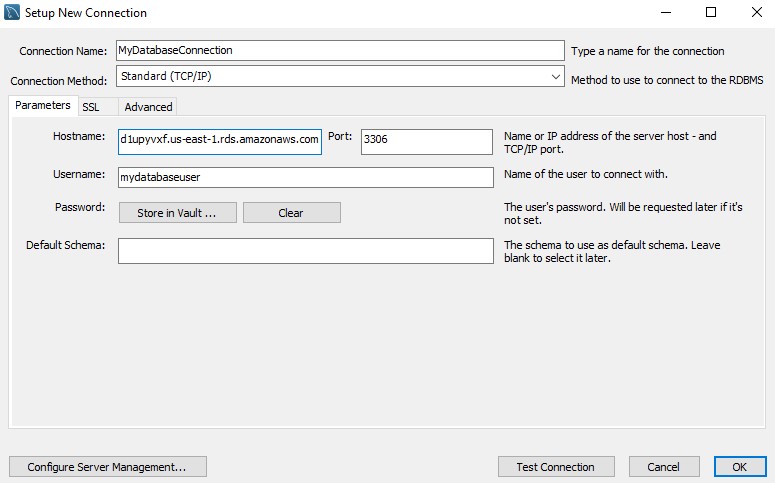
Task: Test the connection
Action: tap(556, 467)
